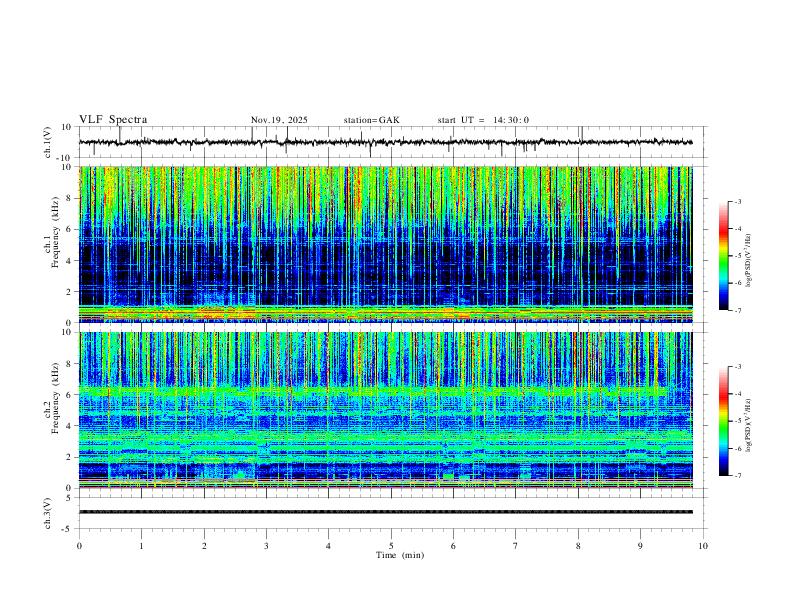This screenshot has width=792, height=612.
Task: Click ch.2 color bar label 'log(PSD)(V²/Hz)'
Action: click(x=749, y=425)
